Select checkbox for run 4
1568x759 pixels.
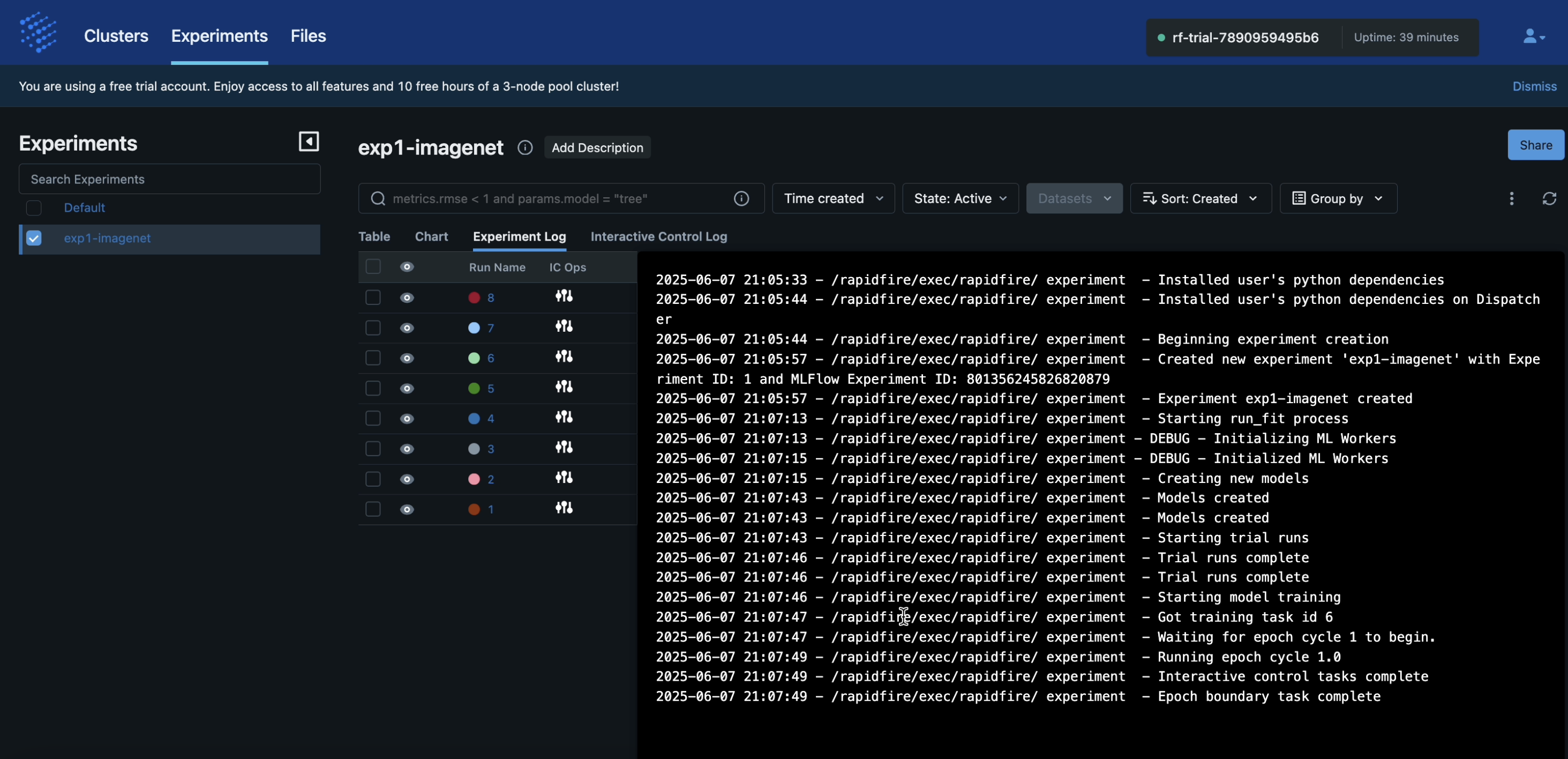373,418
